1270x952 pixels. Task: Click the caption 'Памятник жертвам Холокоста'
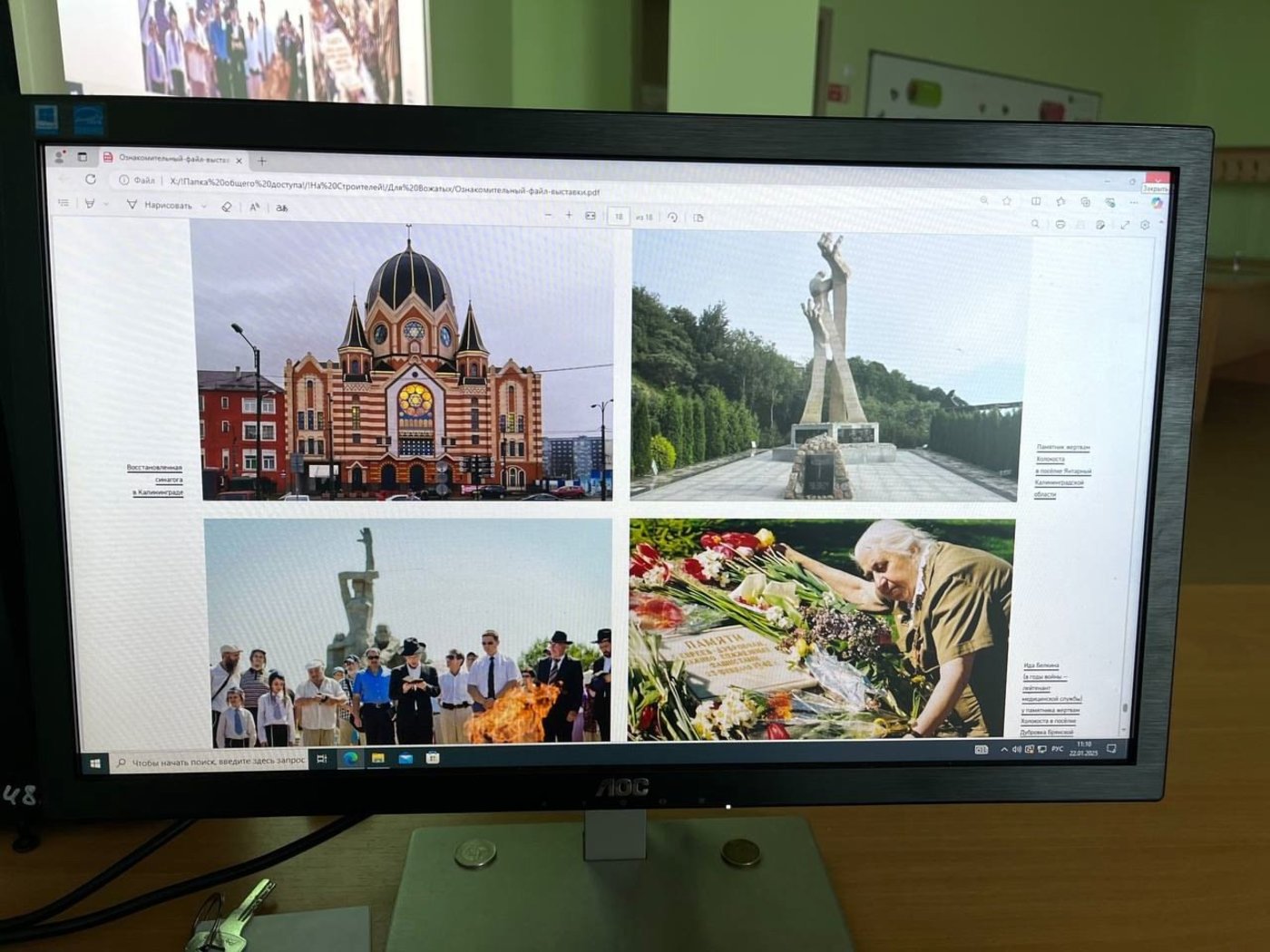tap(1063, 452)
